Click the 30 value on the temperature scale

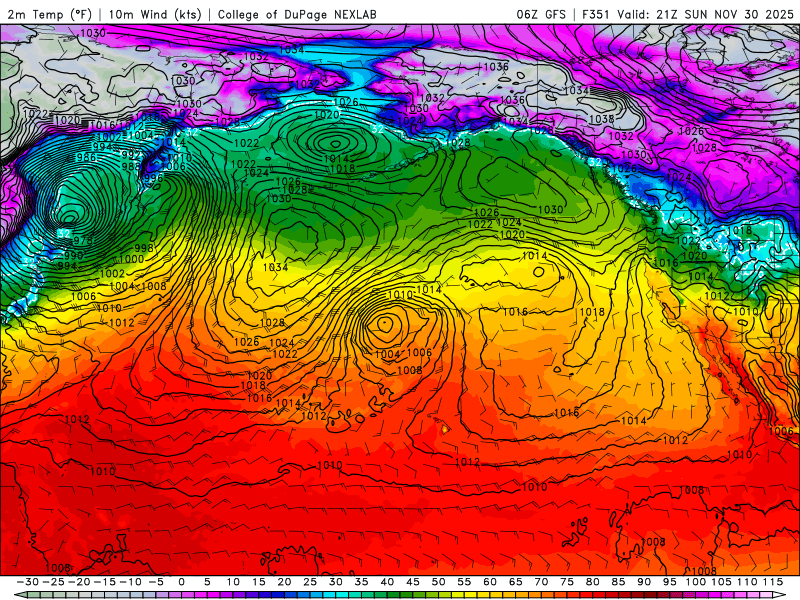336,582
